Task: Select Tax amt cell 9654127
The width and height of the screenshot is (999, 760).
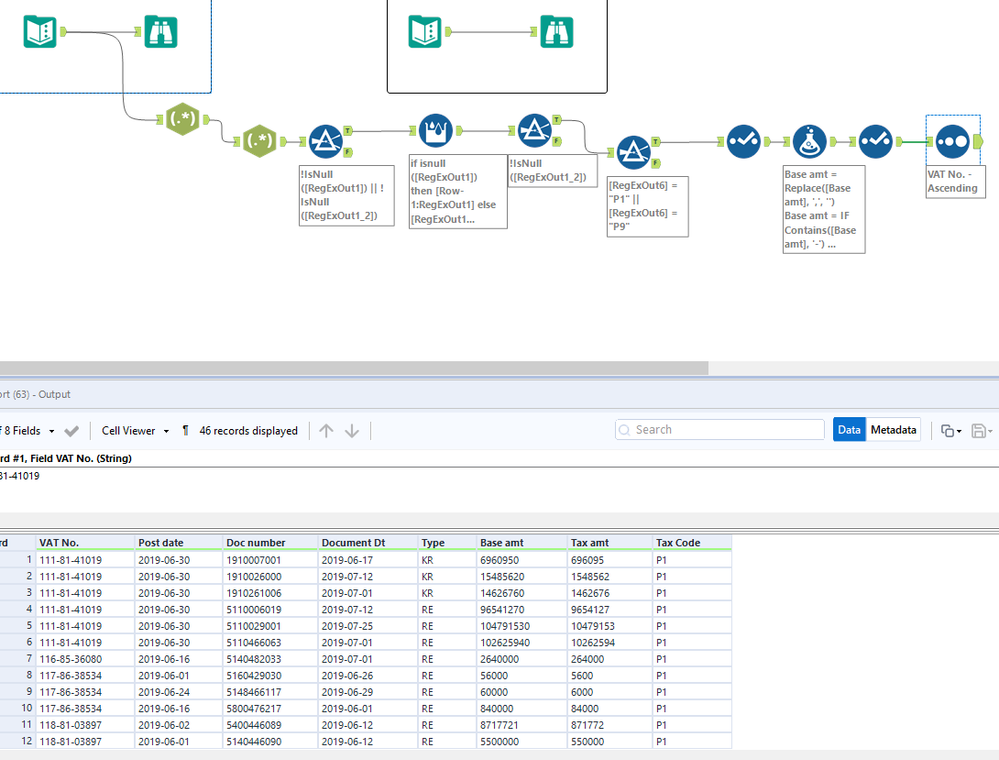Action: click(610, 610)
